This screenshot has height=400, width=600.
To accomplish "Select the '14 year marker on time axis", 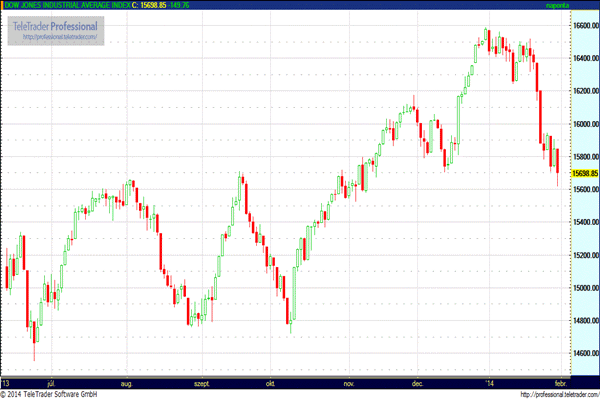I will tap(489, 383).
